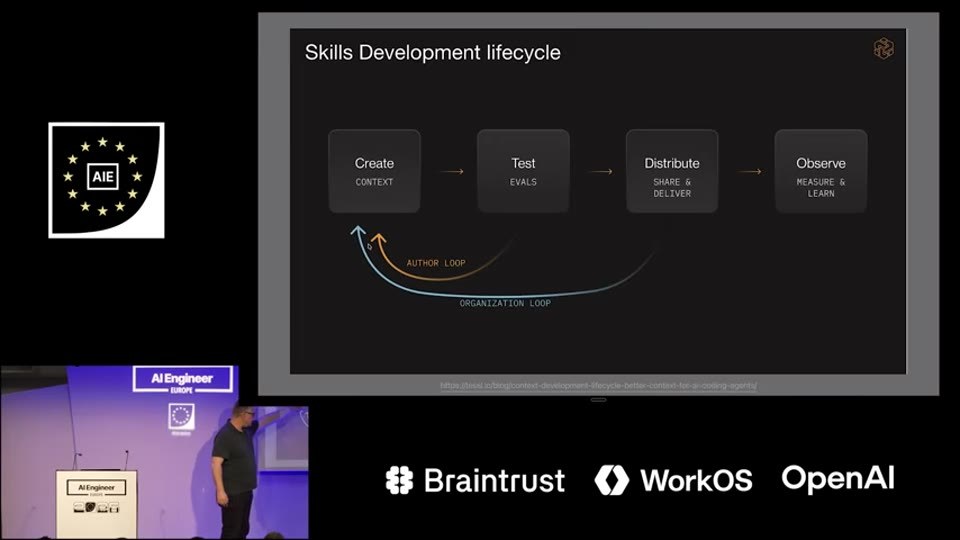Click the "ORGANIZATION LOOP" label
960x540 pixels.
[505, 303]
